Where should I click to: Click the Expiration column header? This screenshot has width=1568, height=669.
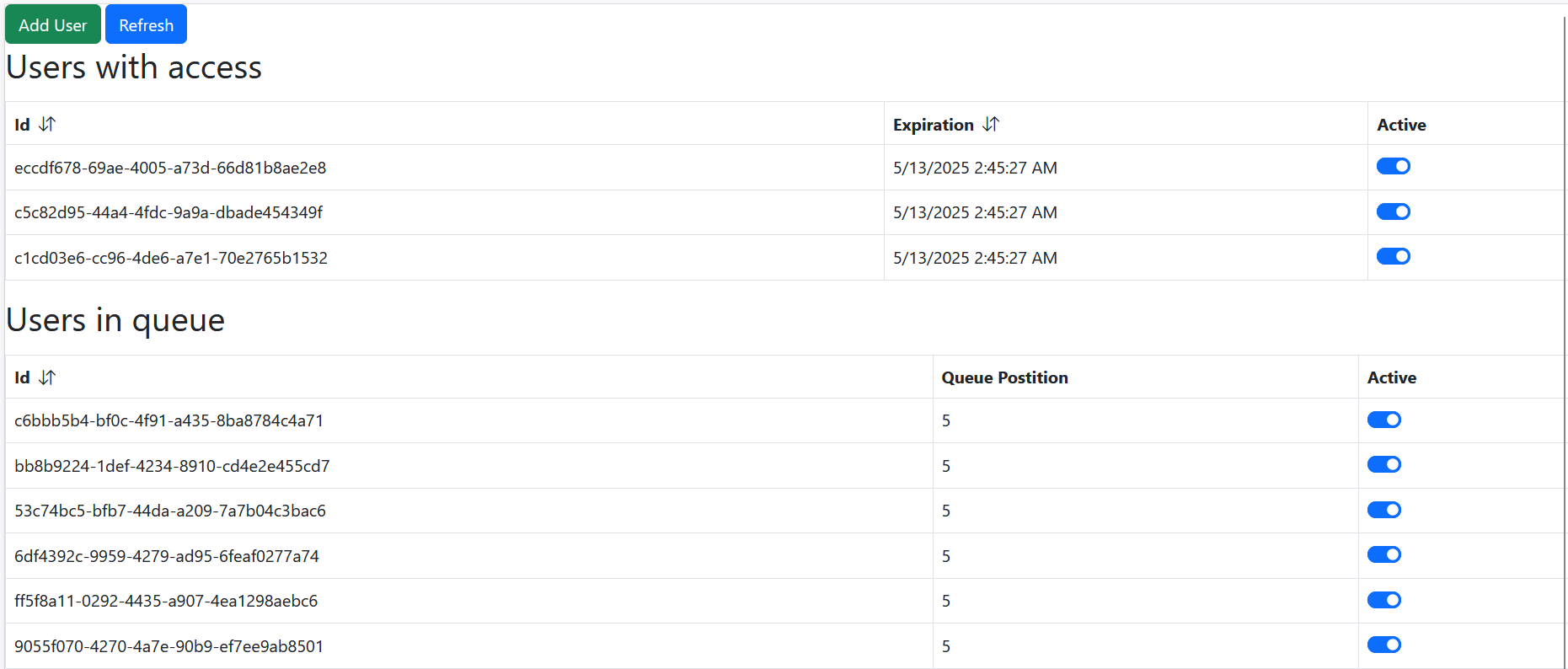(933, 125)
